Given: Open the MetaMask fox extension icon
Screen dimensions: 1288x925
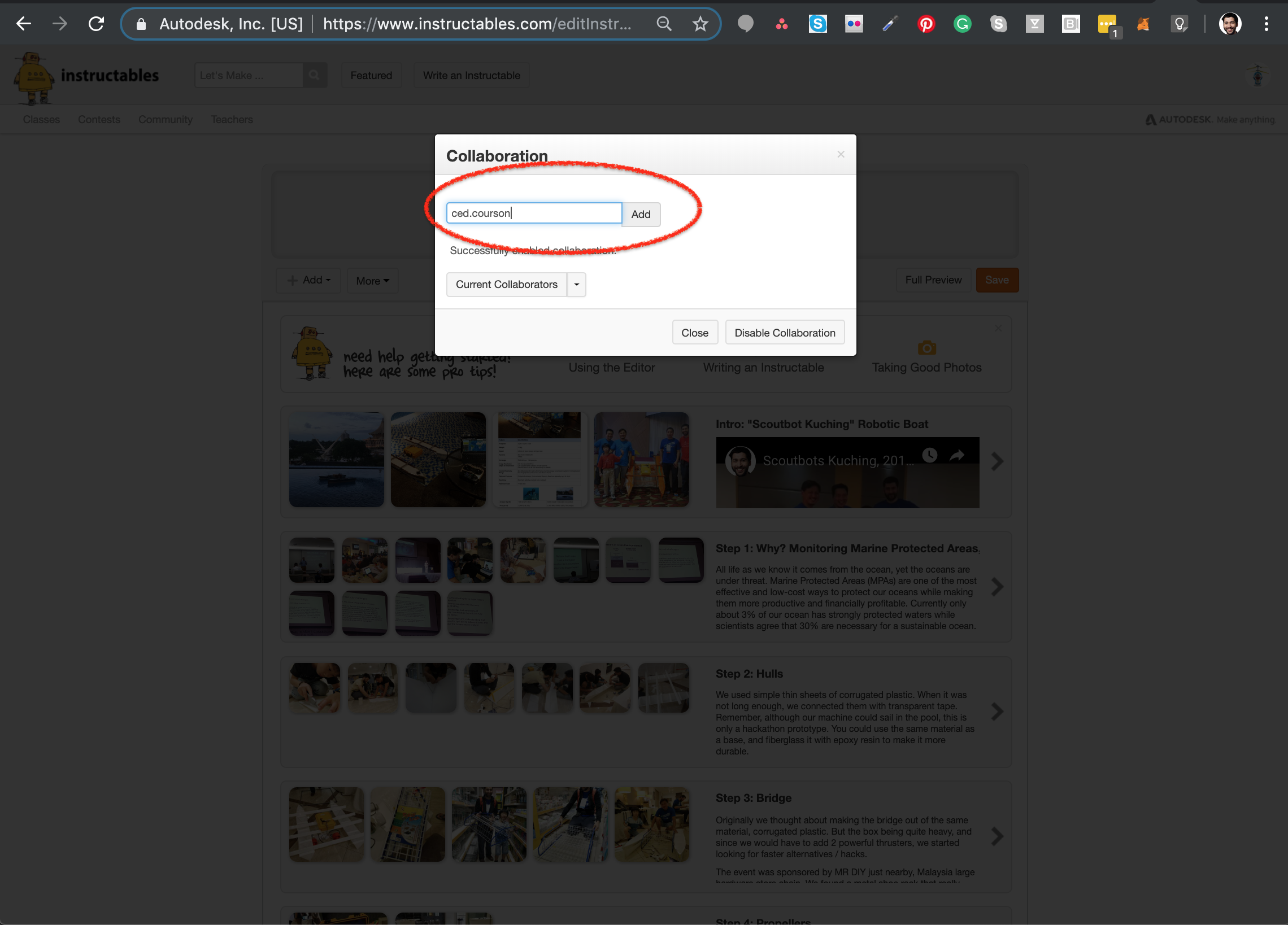Looking at the screenshot, I should click(1143, 24).
